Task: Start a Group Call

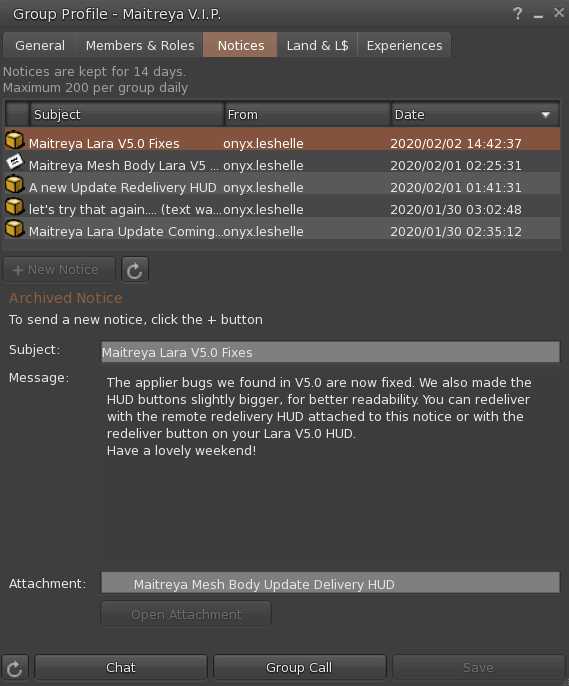Action: coord(299,668)
